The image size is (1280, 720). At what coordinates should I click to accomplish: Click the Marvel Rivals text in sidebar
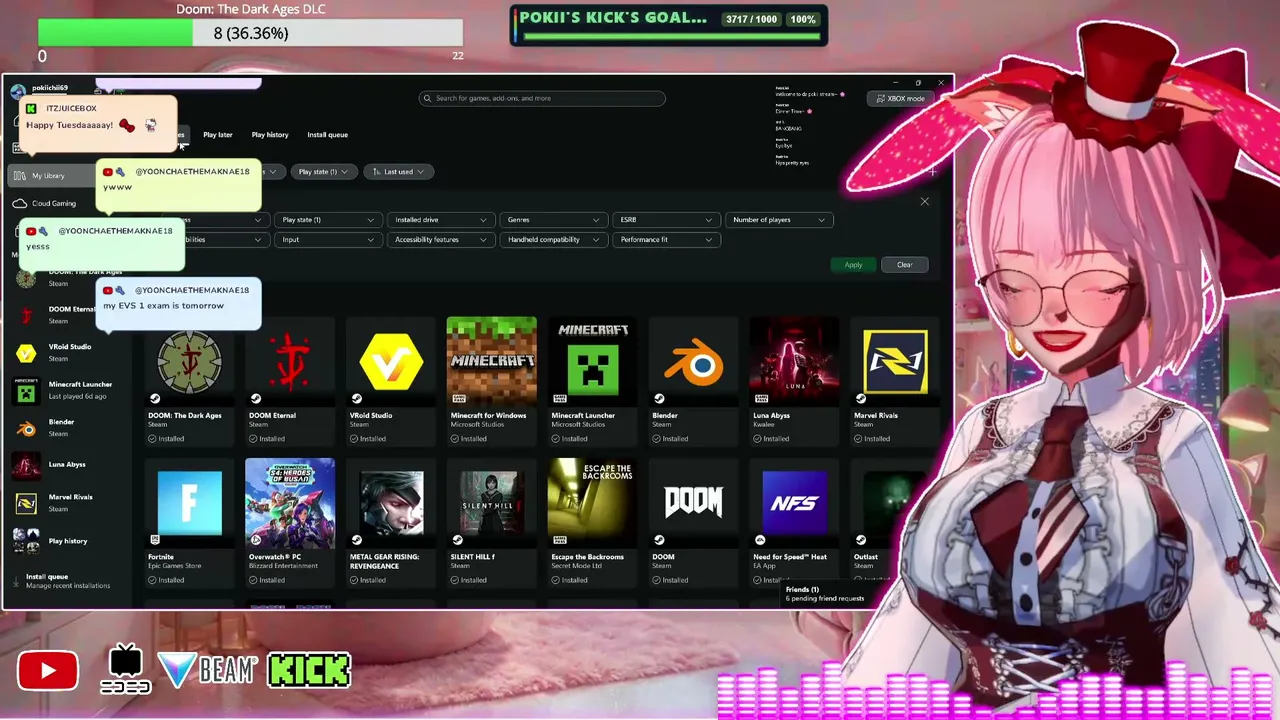(71, 497)
